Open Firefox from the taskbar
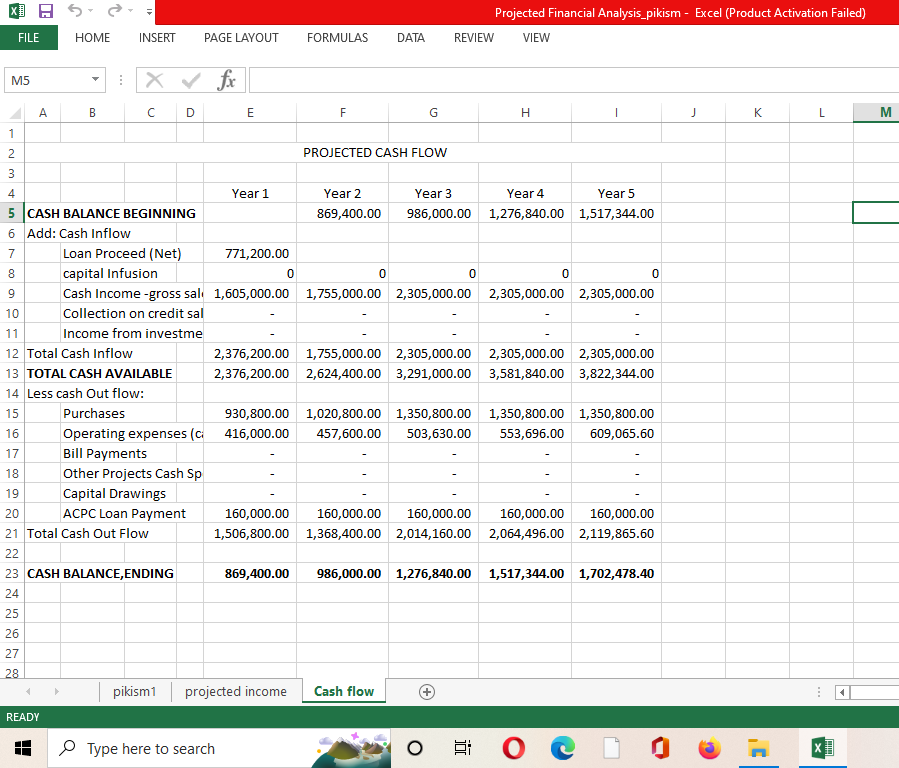Image resolution: width=899 pixels, height=768 pixels. [709, 748]
